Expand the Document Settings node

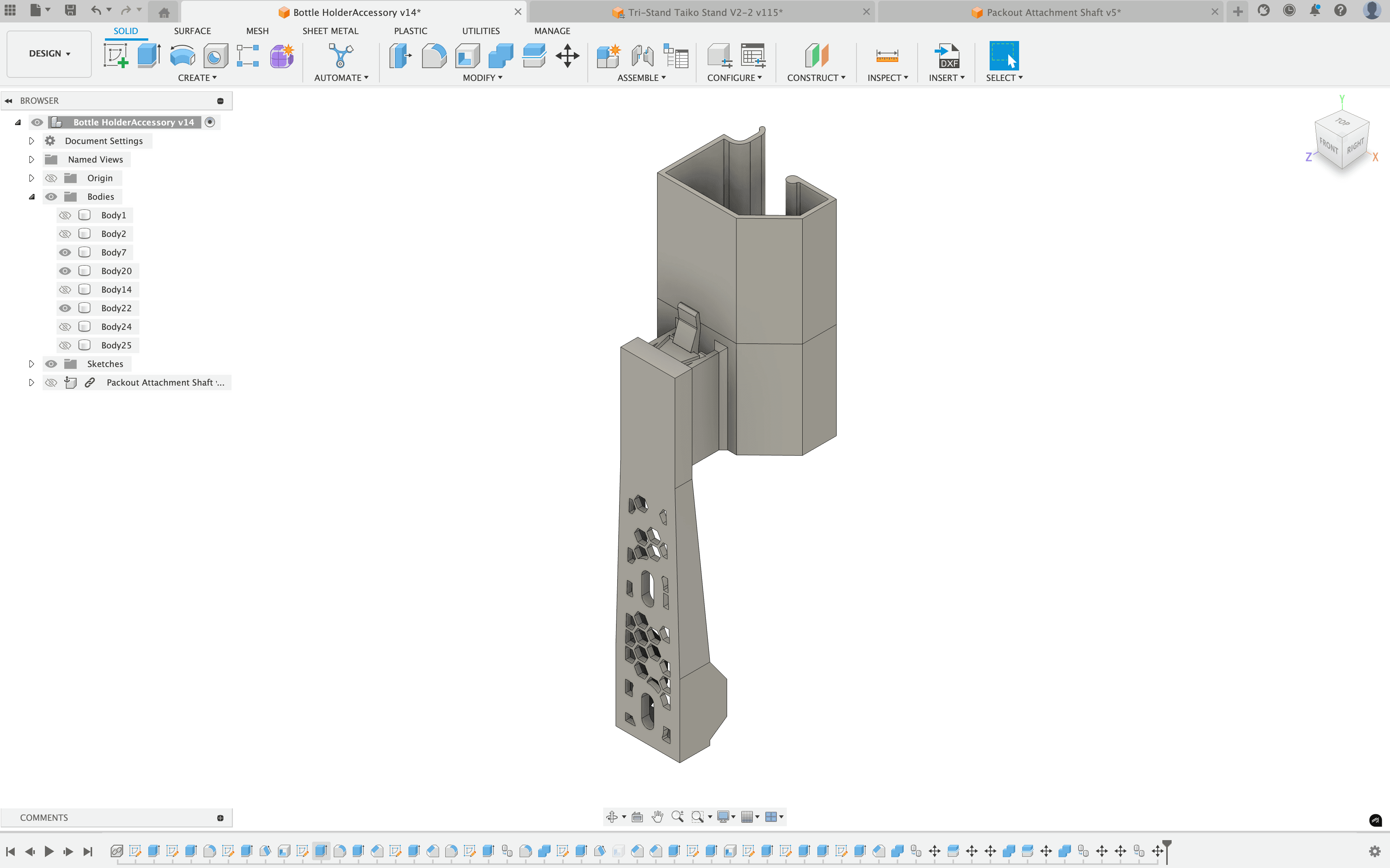pos(32,141)
